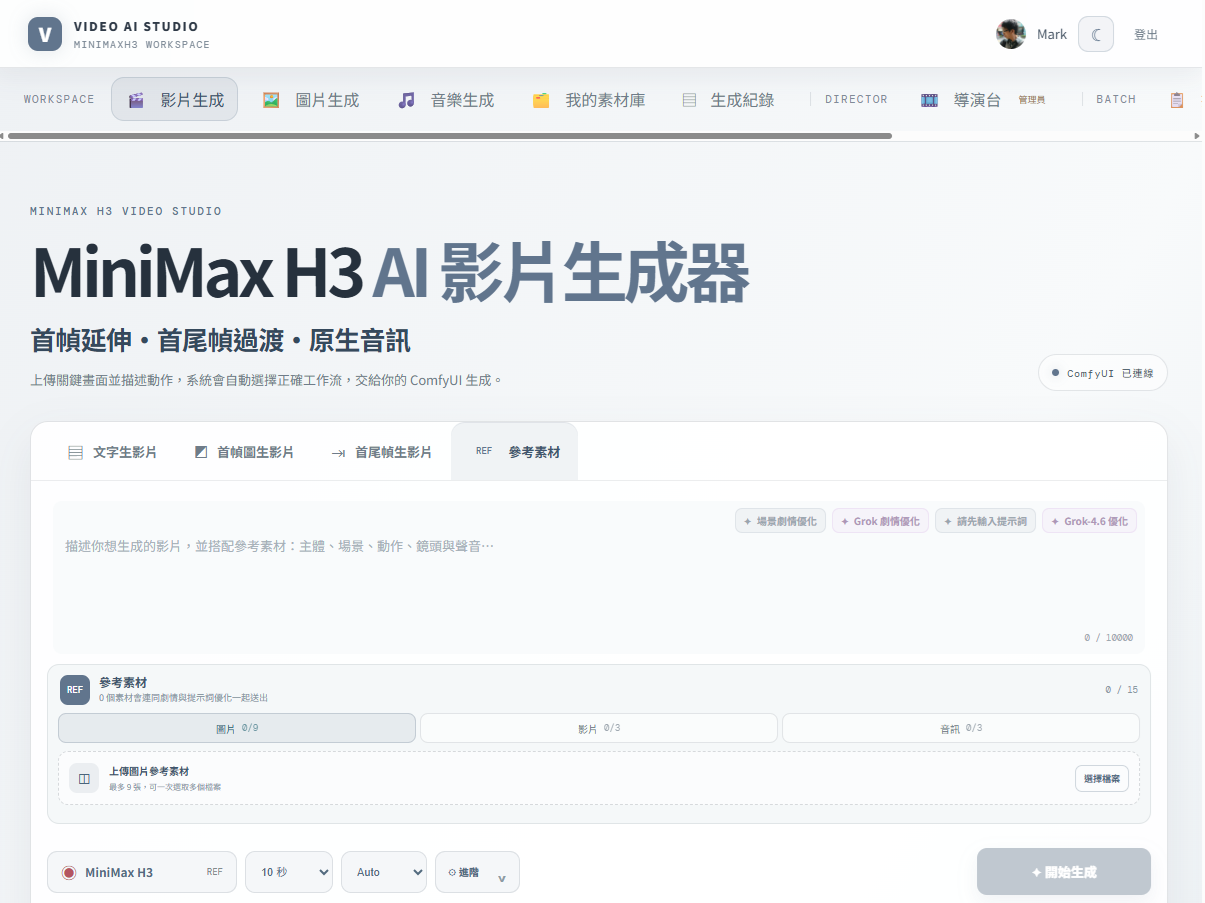Image resolution: width=1205 pixels, height=903 pixels.
Task: Click the MiniMax H3 AI 影片生成器 heading
Action: pyautogui.click(x=390, y=272)
